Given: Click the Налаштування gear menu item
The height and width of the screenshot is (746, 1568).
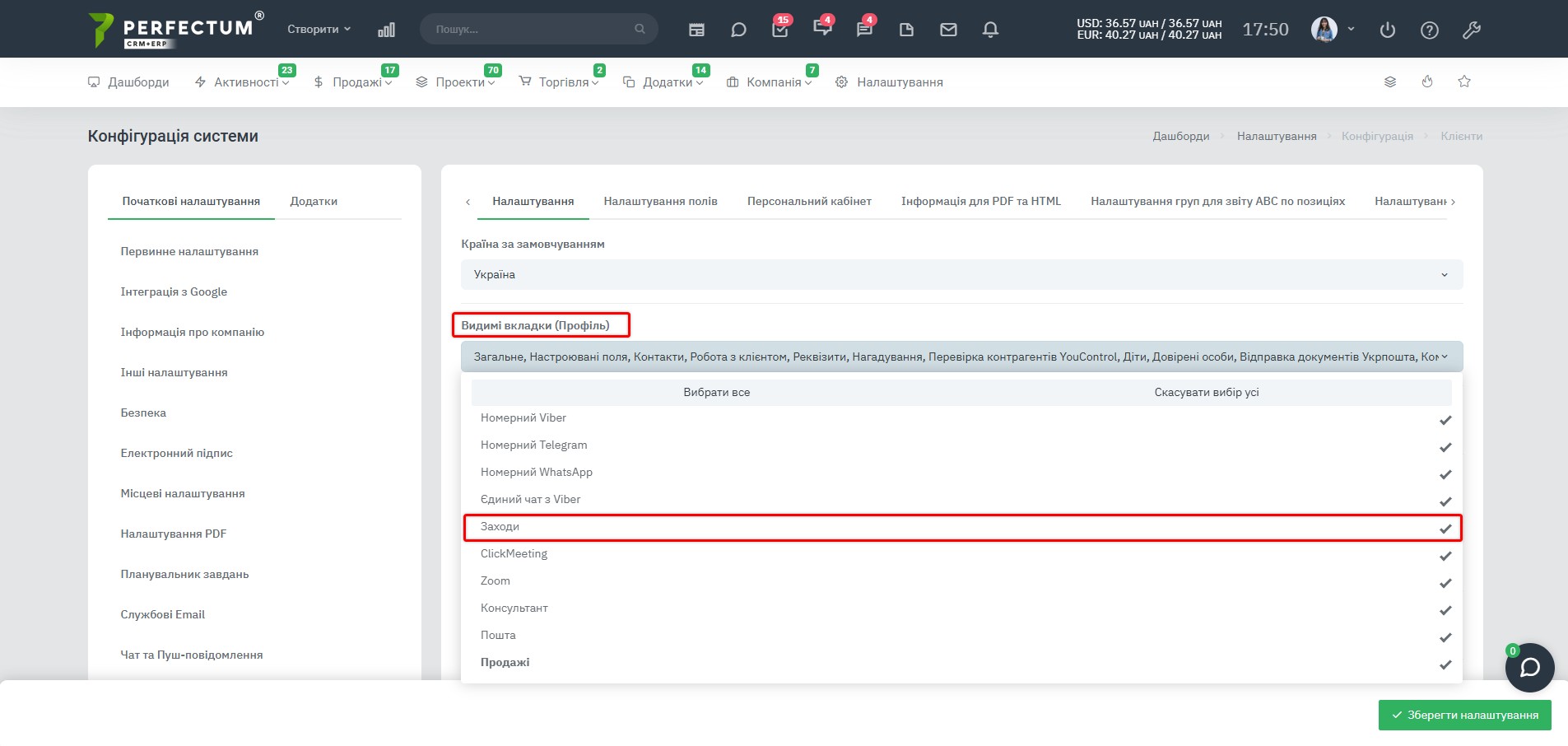Looking at the screenshot, I should pos(889,82).
